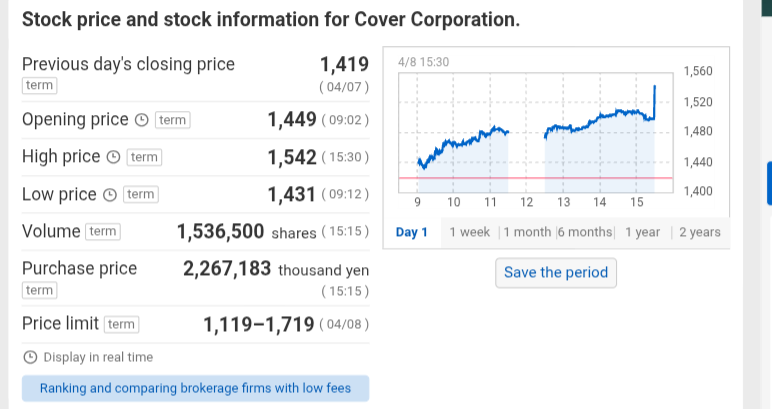Click the clock icon beside High price
The height and width of the screenshot is (409, 772).
pyautogui.click(x=114, y=157)
